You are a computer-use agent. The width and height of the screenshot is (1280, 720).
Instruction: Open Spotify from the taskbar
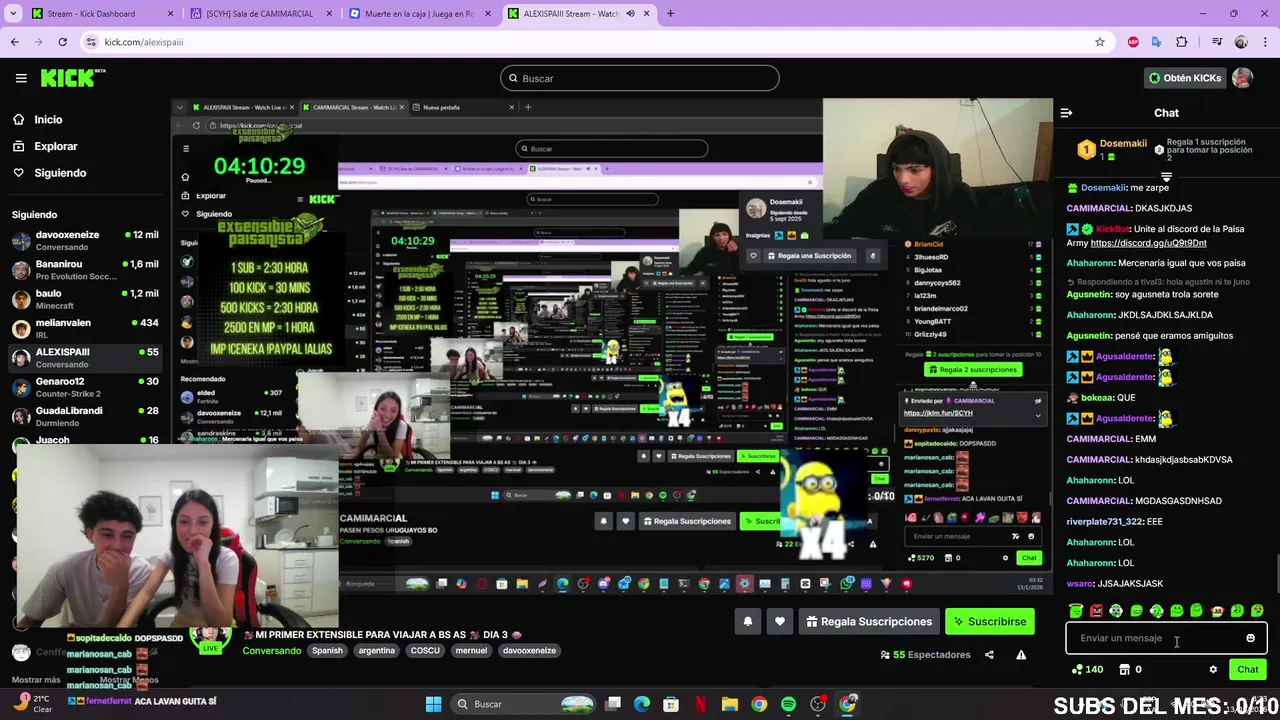tap(789, 704)
